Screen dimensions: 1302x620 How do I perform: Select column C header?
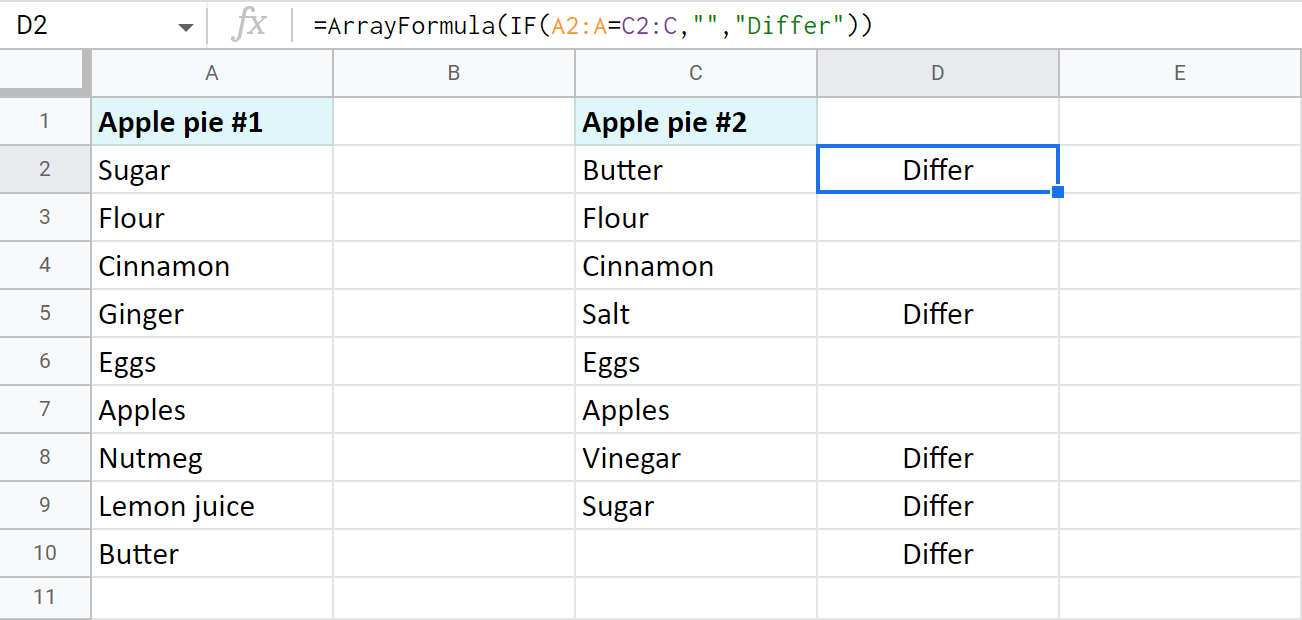point(696,73)
